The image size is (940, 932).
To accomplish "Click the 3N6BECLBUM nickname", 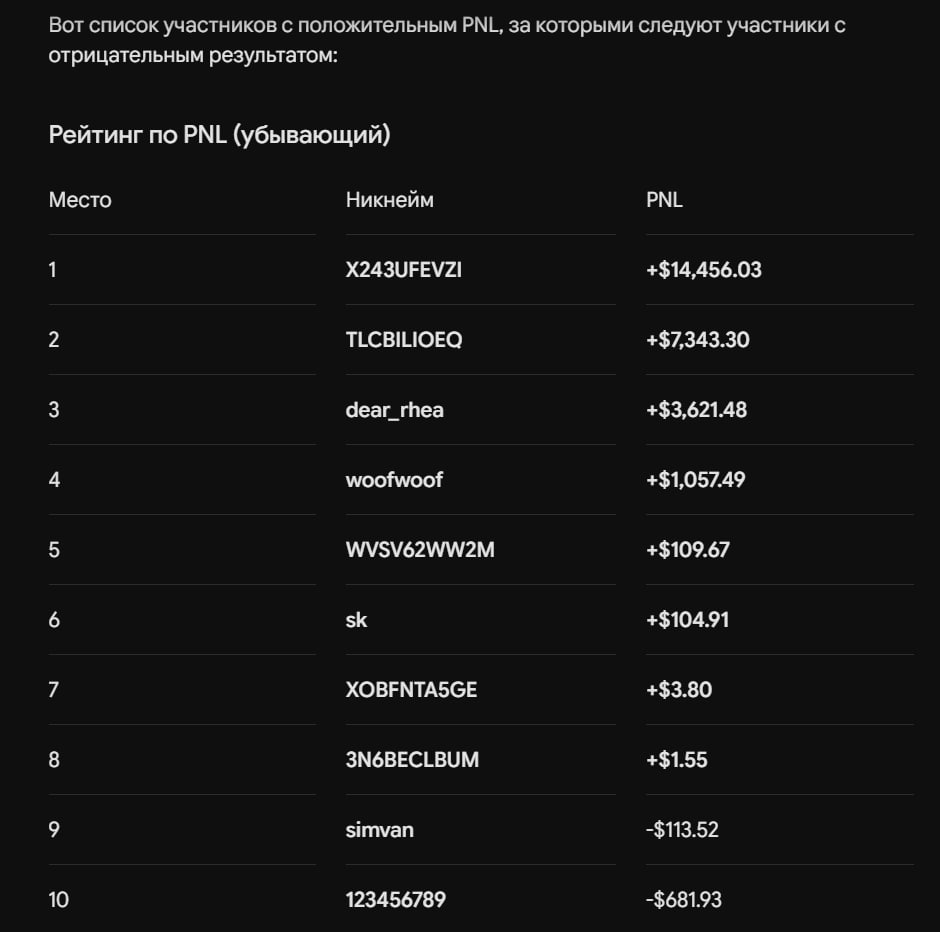I will coord(412,760).
